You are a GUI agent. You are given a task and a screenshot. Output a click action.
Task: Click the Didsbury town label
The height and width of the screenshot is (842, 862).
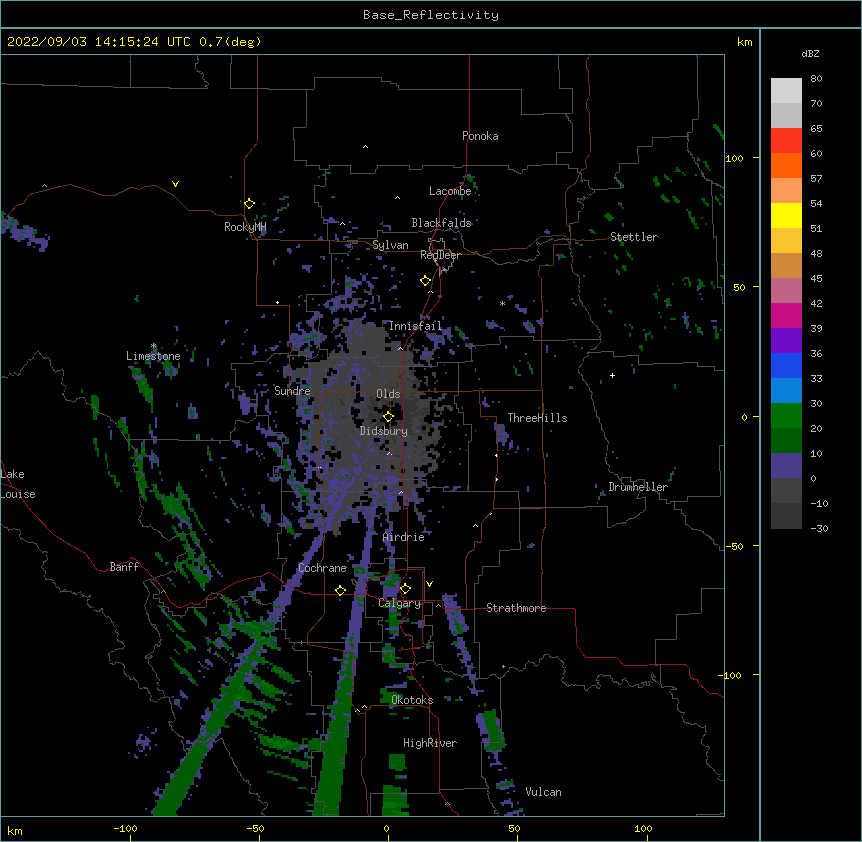click(384, 431)
